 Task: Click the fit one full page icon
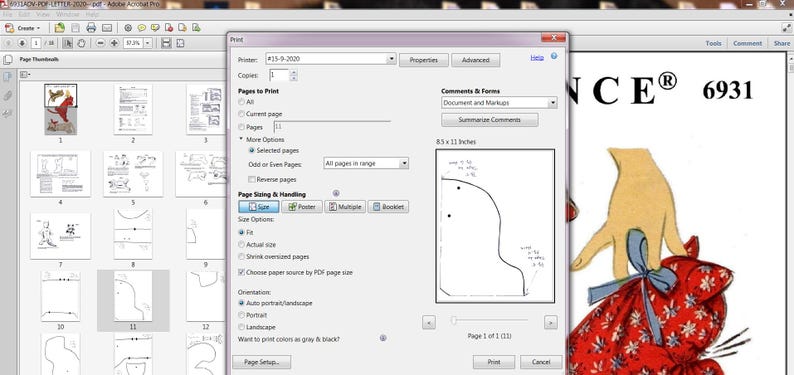(x=180, y=43)
